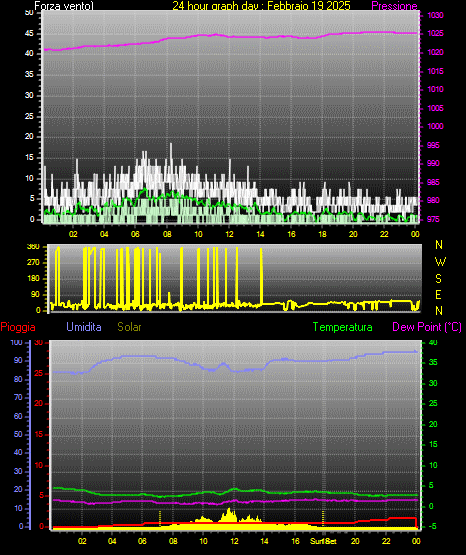Click the 'Forza vento)' axis label
Image resolution: width=466 pixels, height=555 pixels.
[x=64, y=6]
